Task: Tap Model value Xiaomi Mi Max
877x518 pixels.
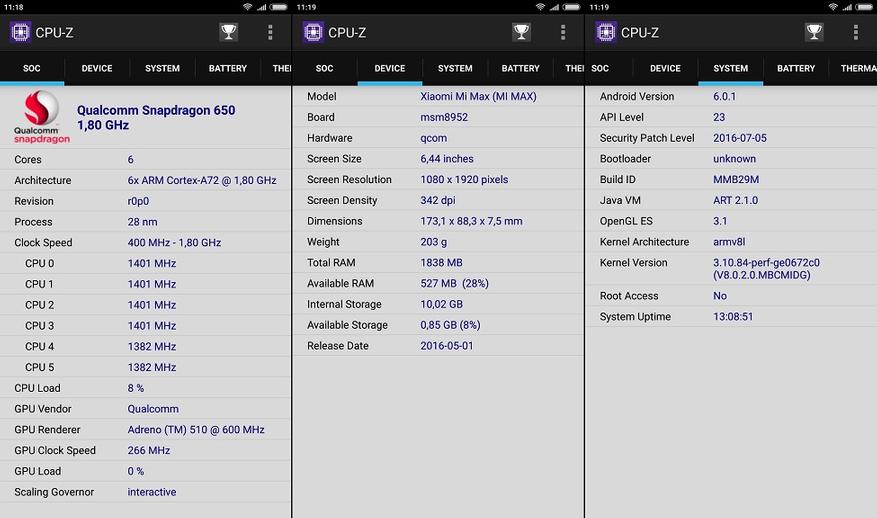Action: click(x=478, y=96)
